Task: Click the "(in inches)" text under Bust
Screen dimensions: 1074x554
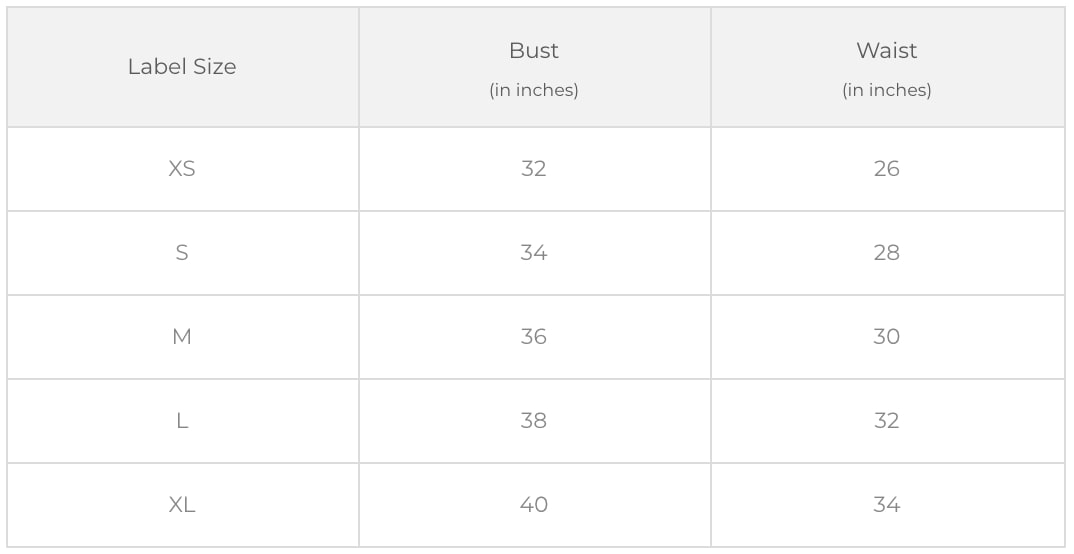Action: [x=534, y=90]
